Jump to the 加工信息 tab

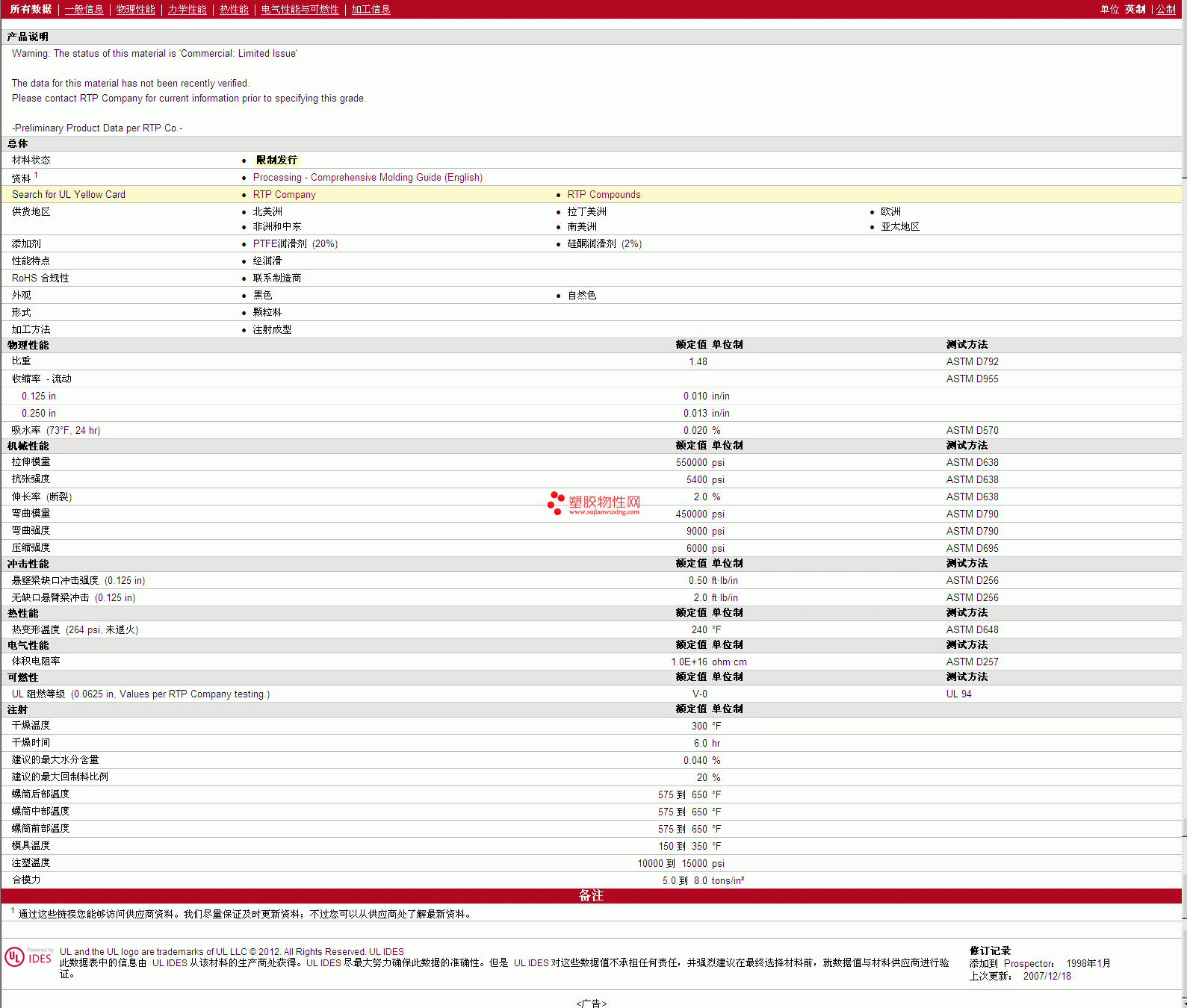click(371, 9)
